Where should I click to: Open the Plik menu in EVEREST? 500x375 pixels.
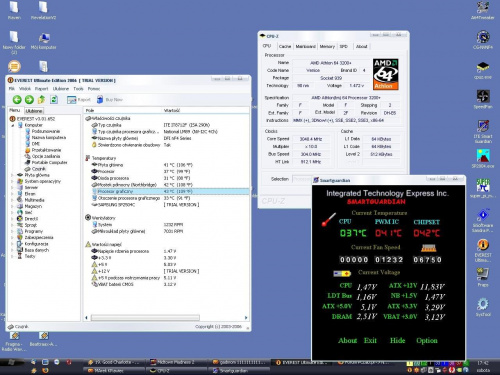click(x=12, y=89)
